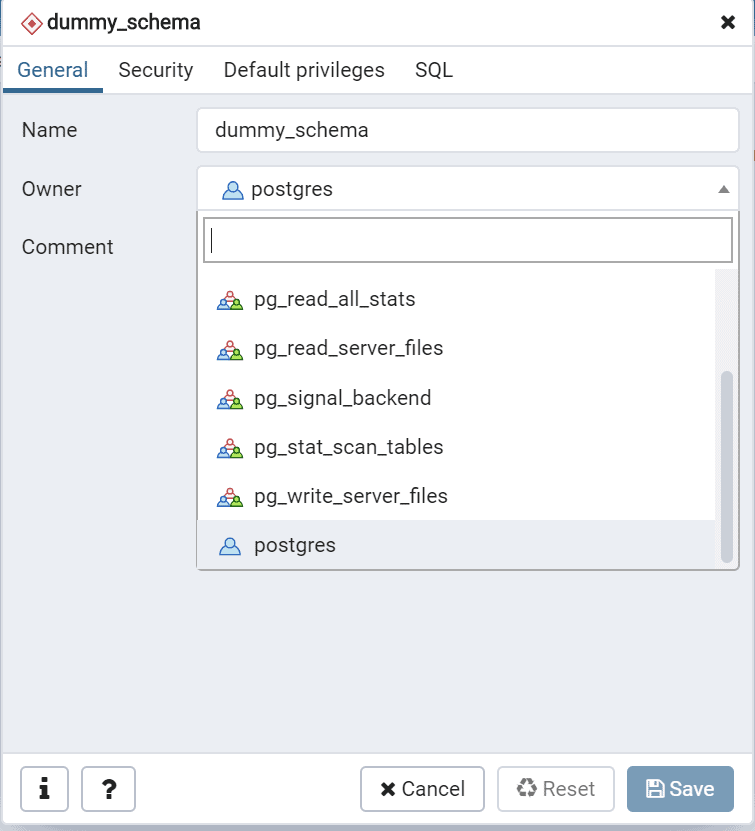The height and width of the screenshot is (831, 755).
Task: Click the user icon beside postgres option
Action: coord(230,546)
